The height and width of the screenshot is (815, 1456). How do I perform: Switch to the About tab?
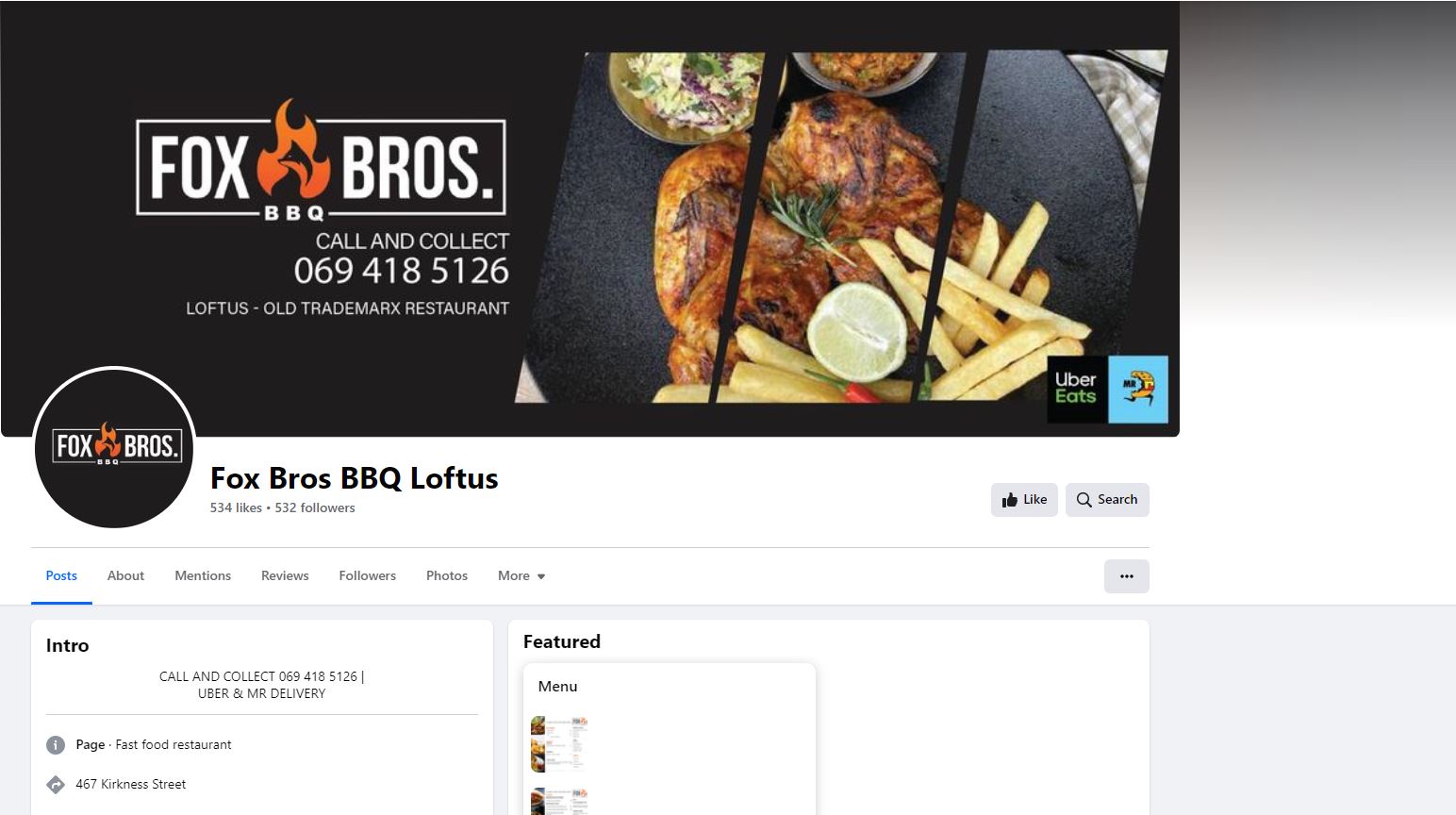point(125,575)
